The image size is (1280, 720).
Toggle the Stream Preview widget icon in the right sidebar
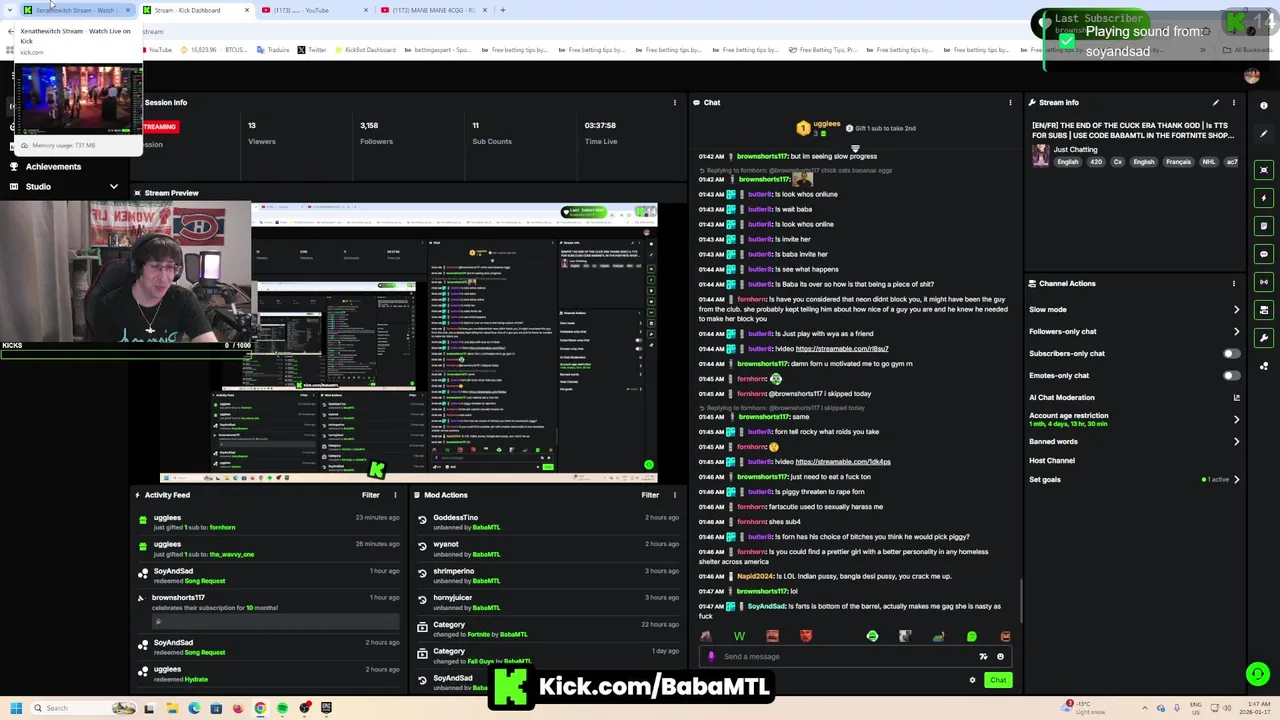pos(1264,170)
